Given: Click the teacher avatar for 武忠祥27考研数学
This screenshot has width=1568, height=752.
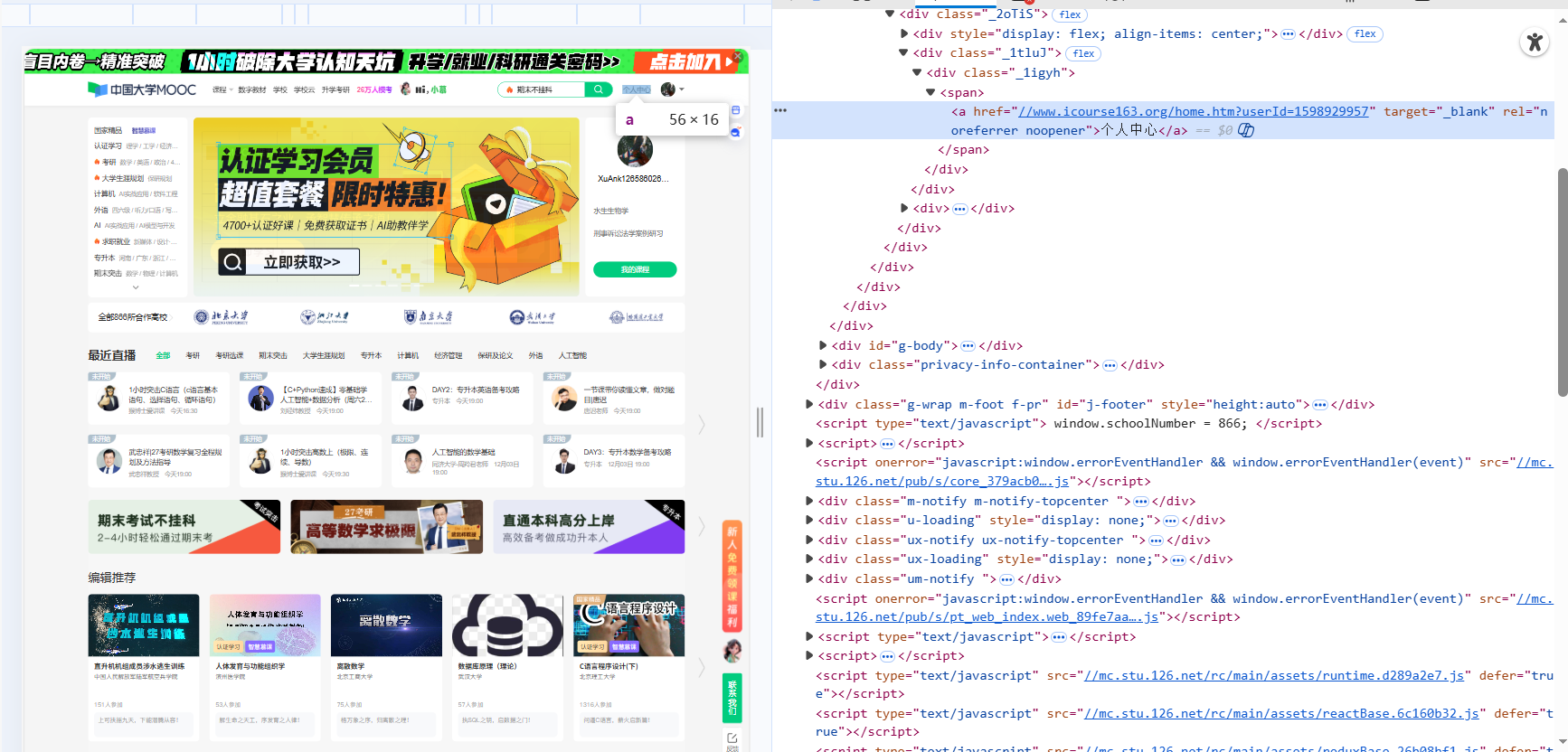Looking at the screenshot, I should [109, 461].
